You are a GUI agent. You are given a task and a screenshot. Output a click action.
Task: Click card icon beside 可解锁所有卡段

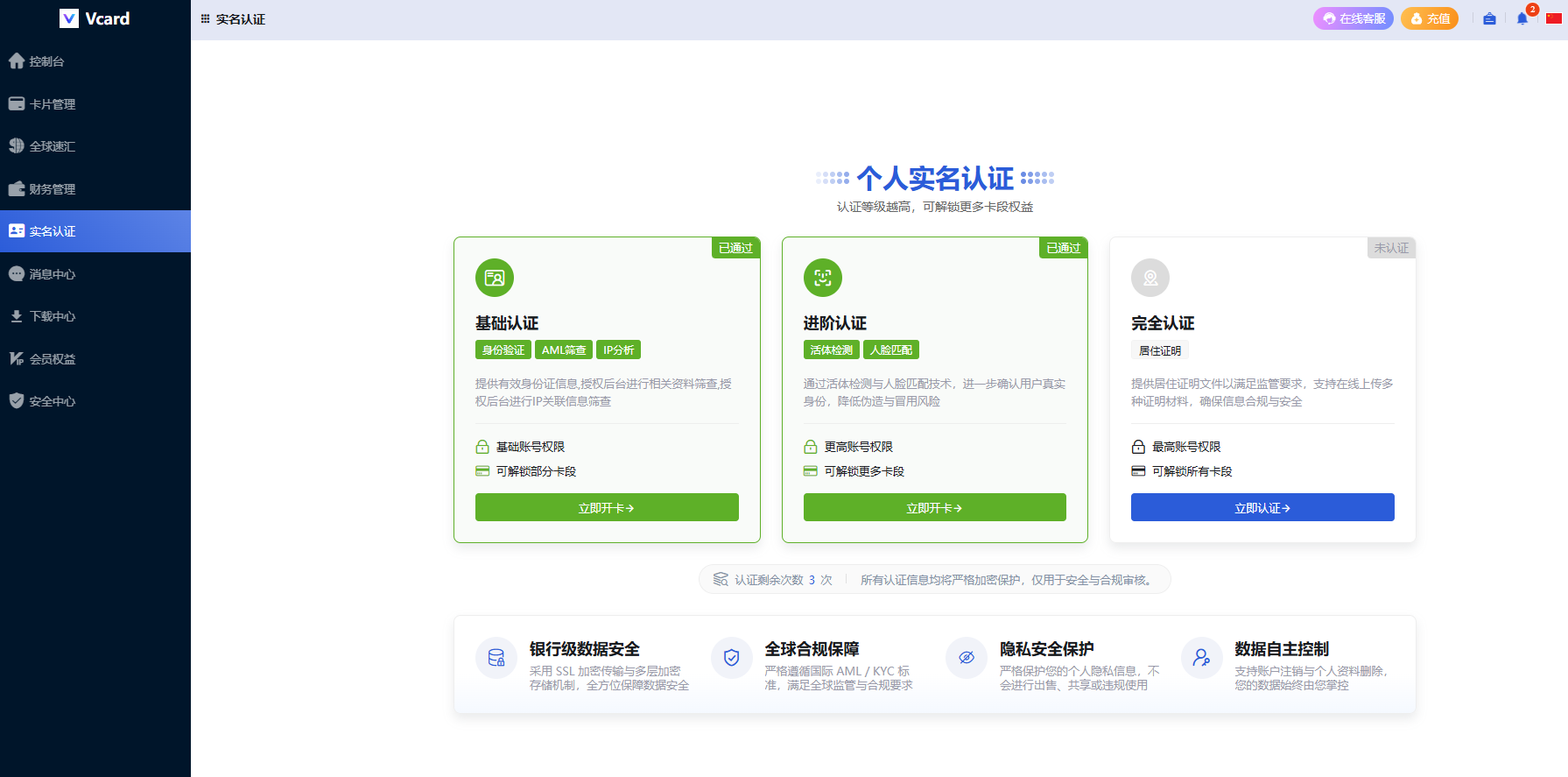(1138, 471)
